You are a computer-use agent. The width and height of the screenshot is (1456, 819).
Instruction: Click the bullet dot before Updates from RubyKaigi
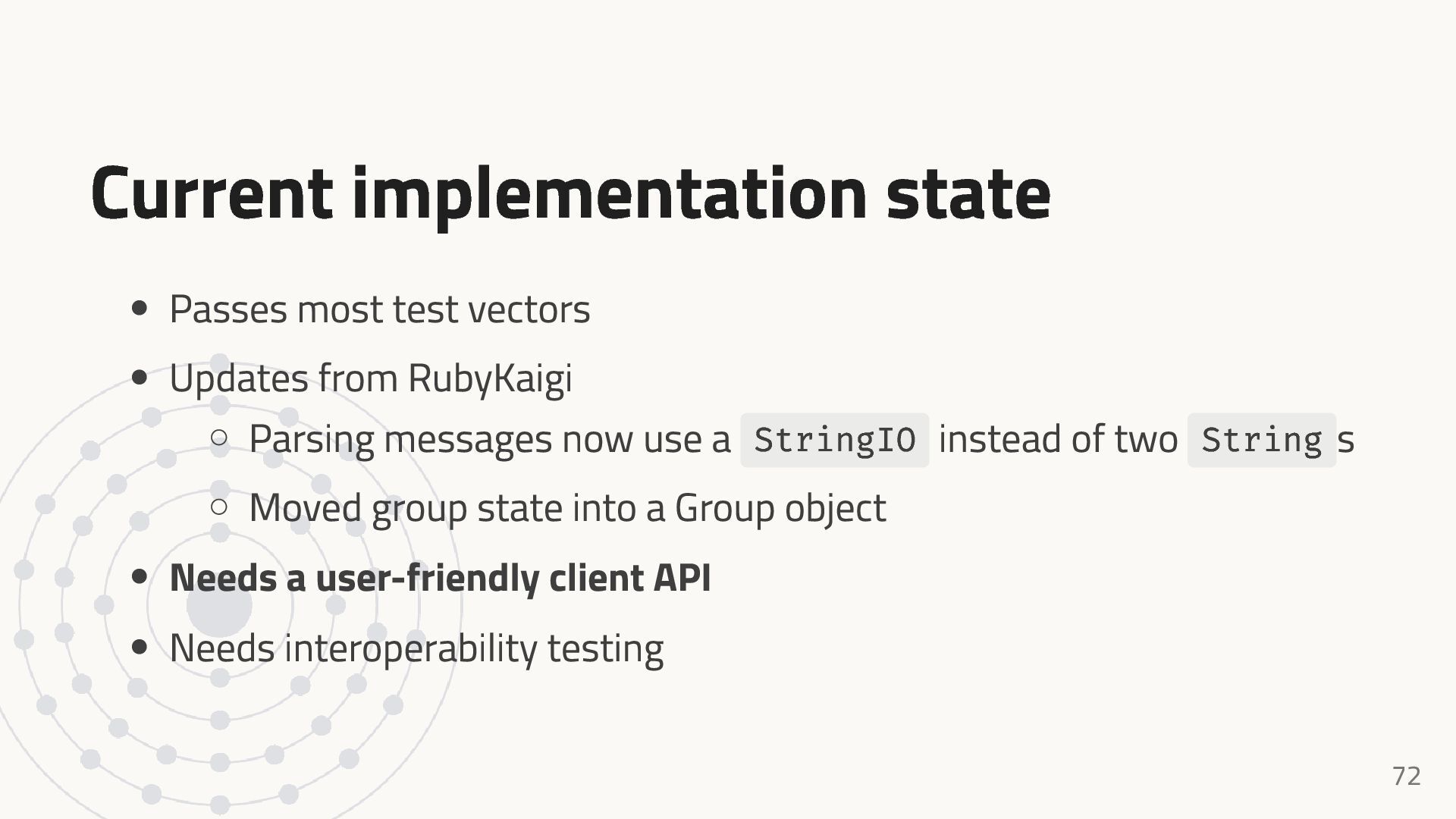tap(140, 378)
